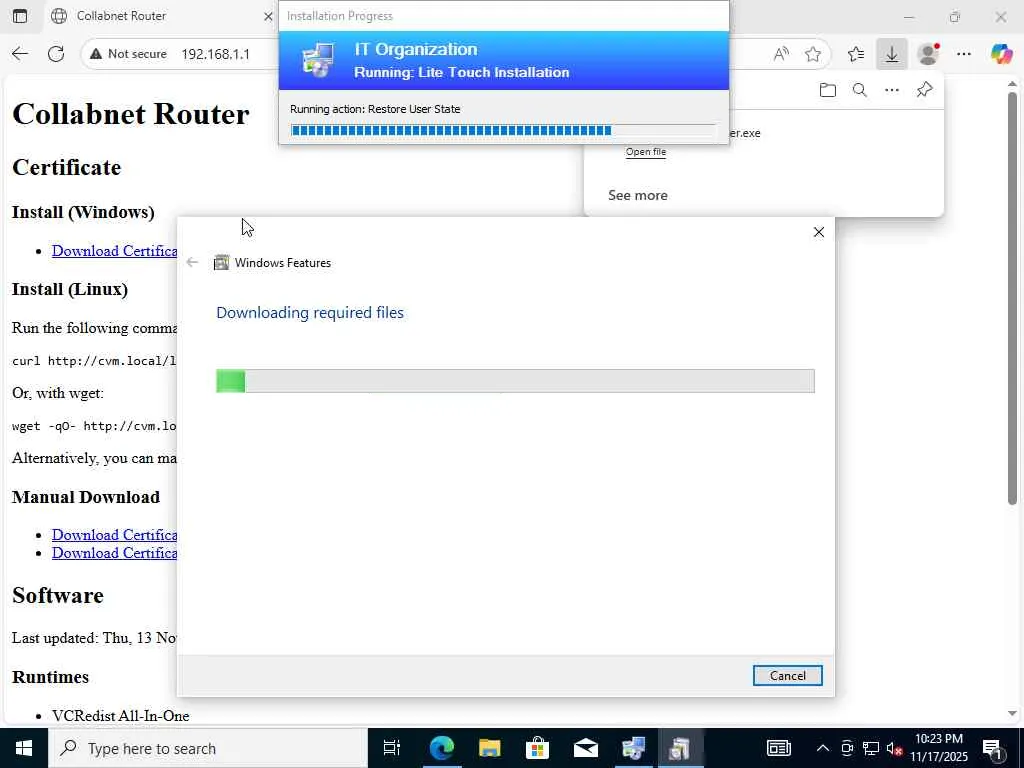Open the notification center icon
Screen dimensions: 1024x768
pos(993,748)
